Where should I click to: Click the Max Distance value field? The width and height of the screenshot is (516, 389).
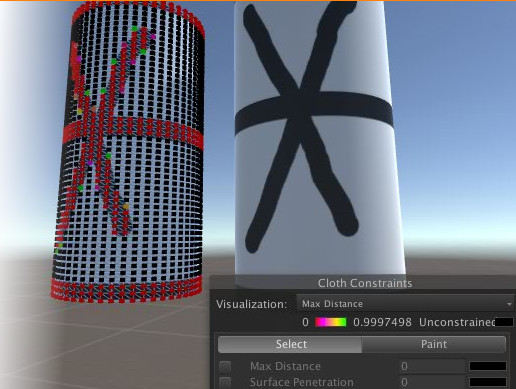tap(432, 366)
